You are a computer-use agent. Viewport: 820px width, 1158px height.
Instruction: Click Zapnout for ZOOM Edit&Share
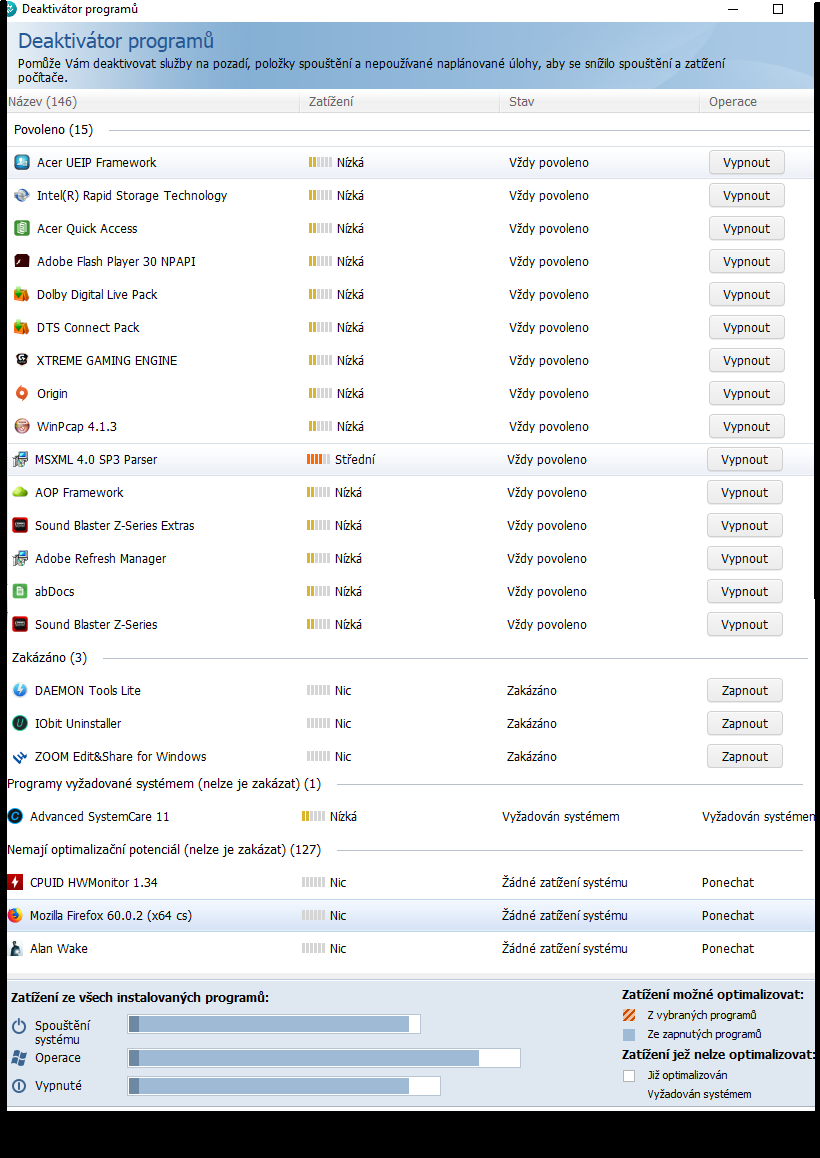[x=744, y=756]
